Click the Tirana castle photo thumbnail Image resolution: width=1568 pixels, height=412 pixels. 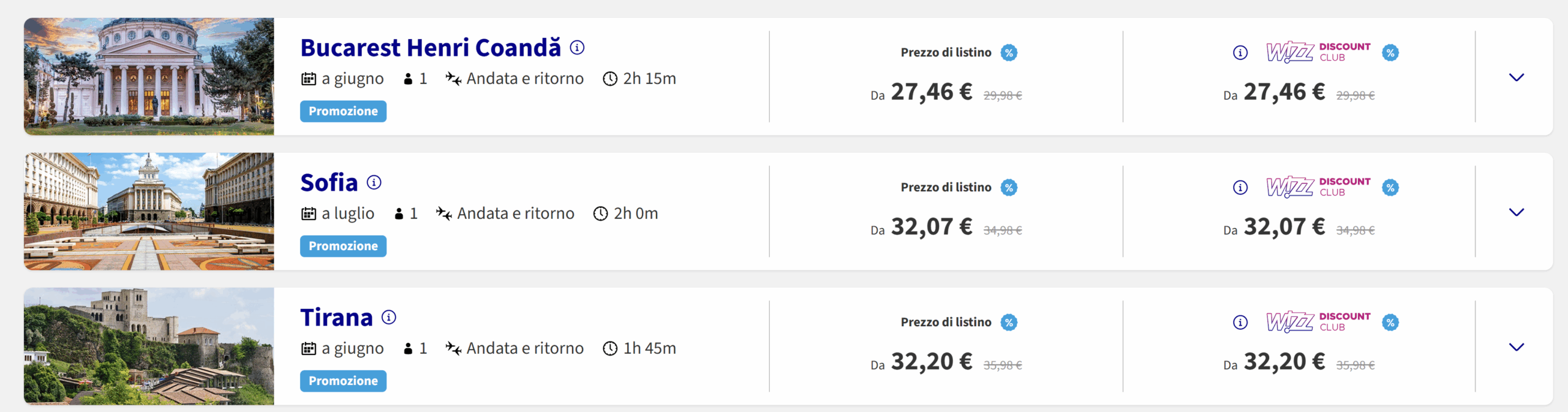coord(149,346)
